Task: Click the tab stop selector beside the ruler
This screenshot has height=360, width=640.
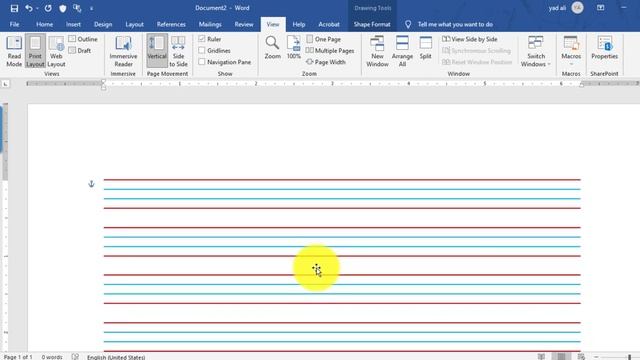Action: tap(5, 84)
